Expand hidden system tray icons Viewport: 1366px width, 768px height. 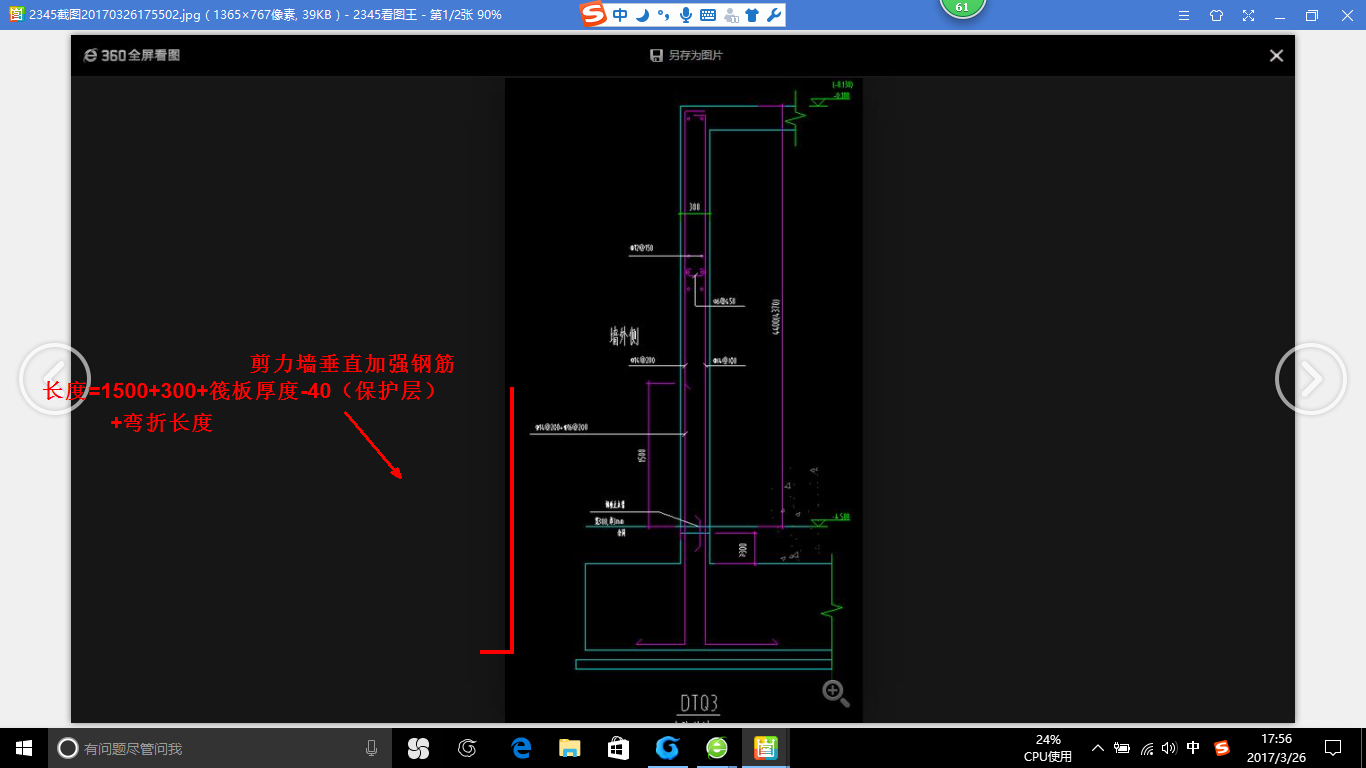point(1098,748)
